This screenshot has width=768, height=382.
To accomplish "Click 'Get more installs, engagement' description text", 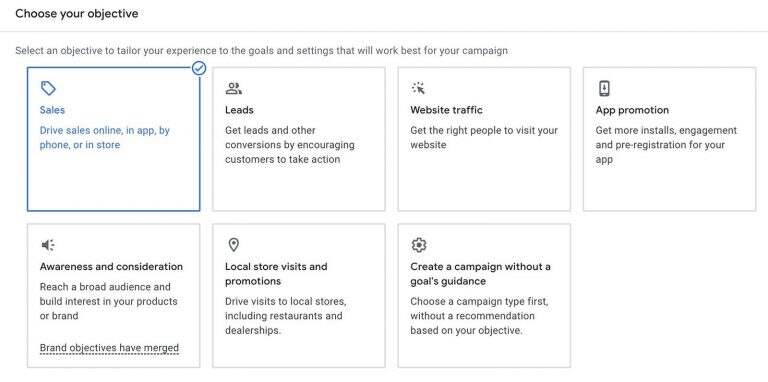I will pos(666,145).
